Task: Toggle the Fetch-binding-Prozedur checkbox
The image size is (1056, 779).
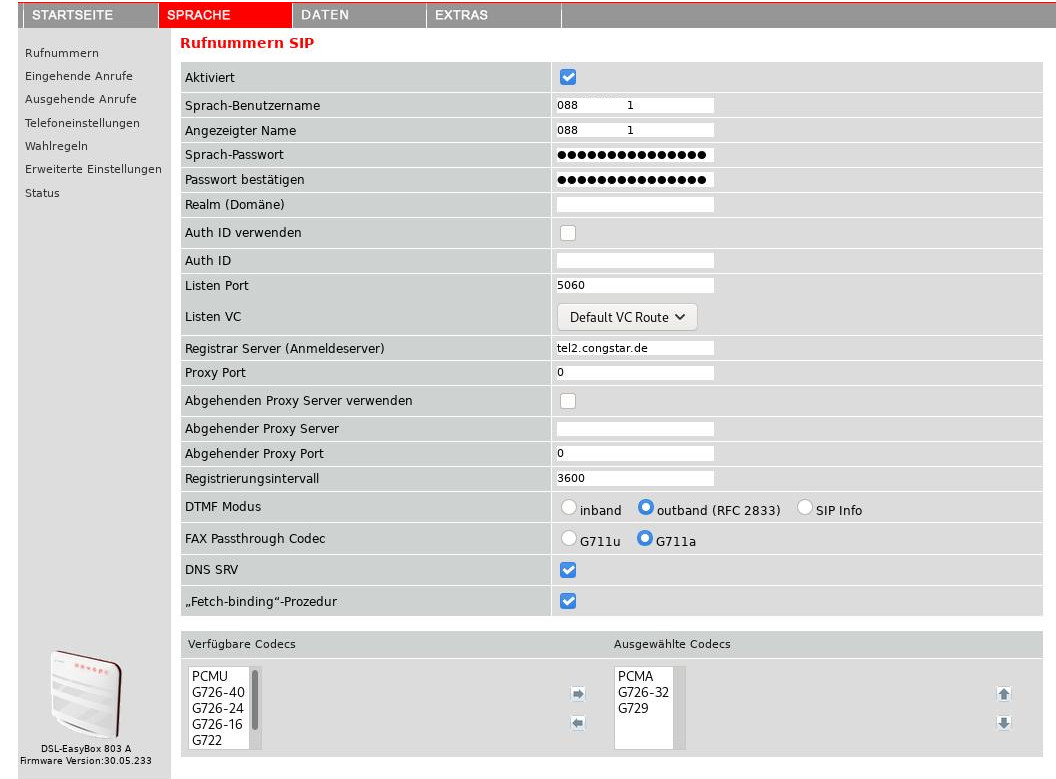Action: coord(568,601)
